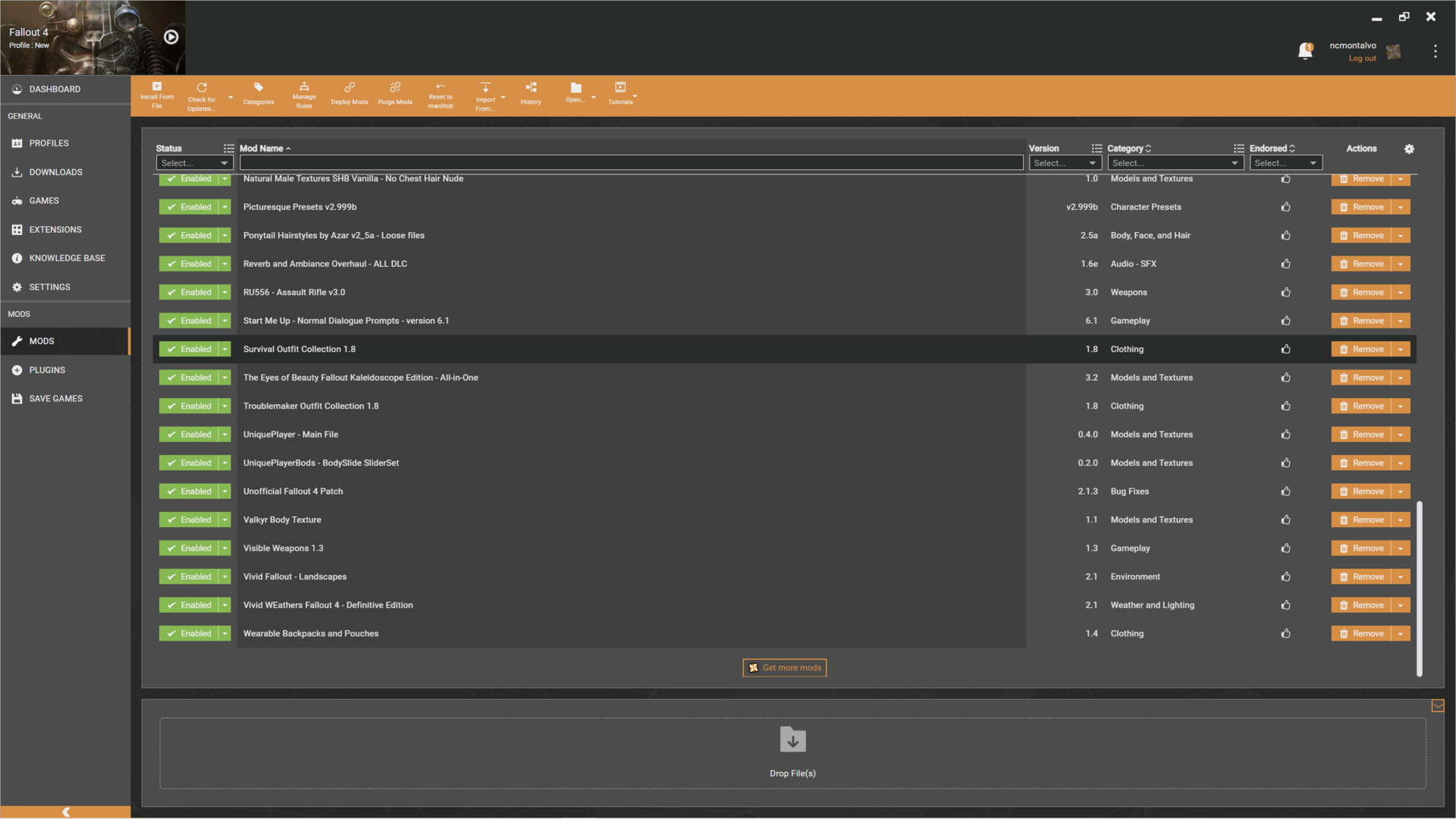Expand status dropdown arrow for UniquePlayerBods
The width and height of the screenshot is (1456, 819).
(x=225, y=463)
